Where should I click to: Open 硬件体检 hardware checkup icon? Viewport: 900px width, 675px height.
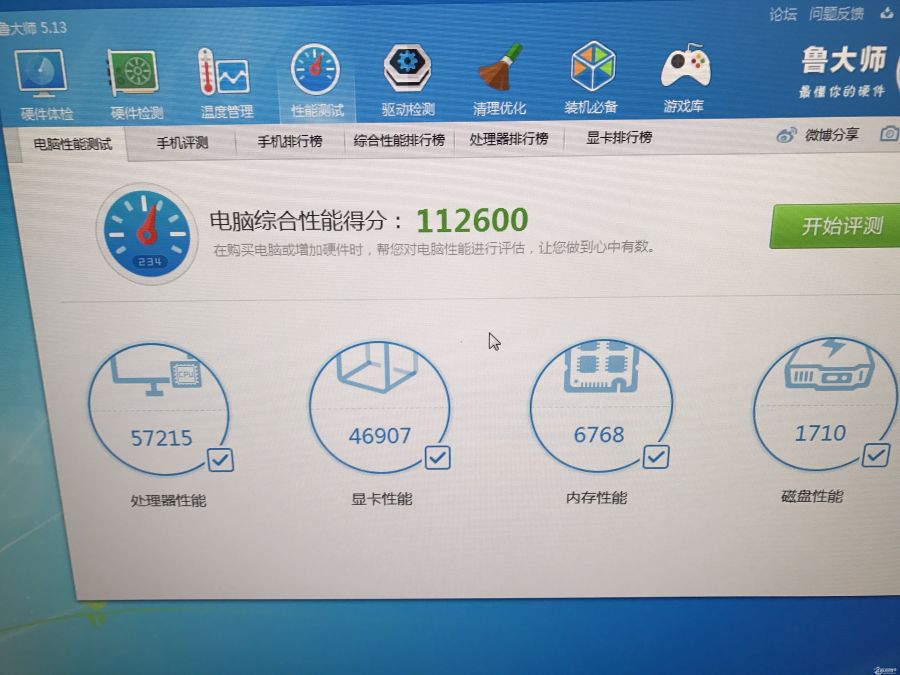[x=41, y=73]
